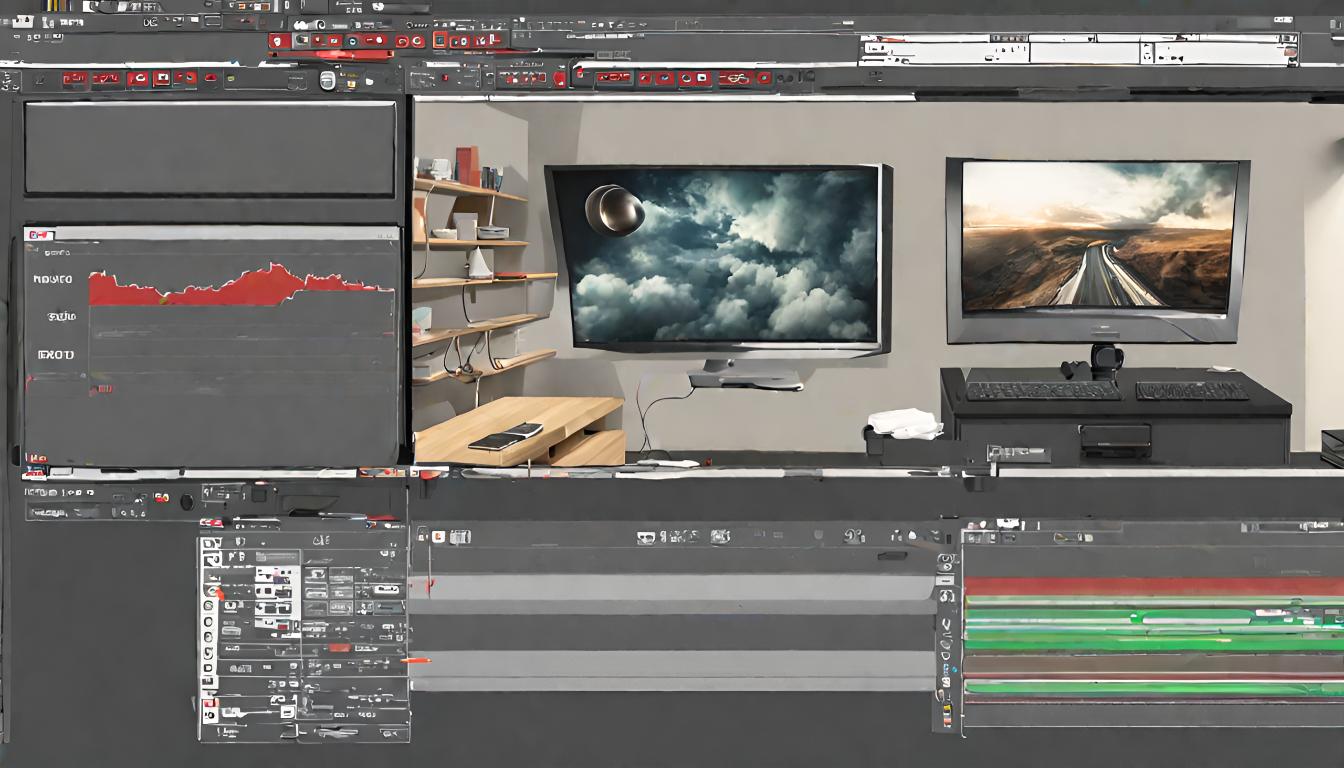Click the metallic sphere in the clouds preview
This screenshot has width=1344, height=768.
[x=613, y=210]
